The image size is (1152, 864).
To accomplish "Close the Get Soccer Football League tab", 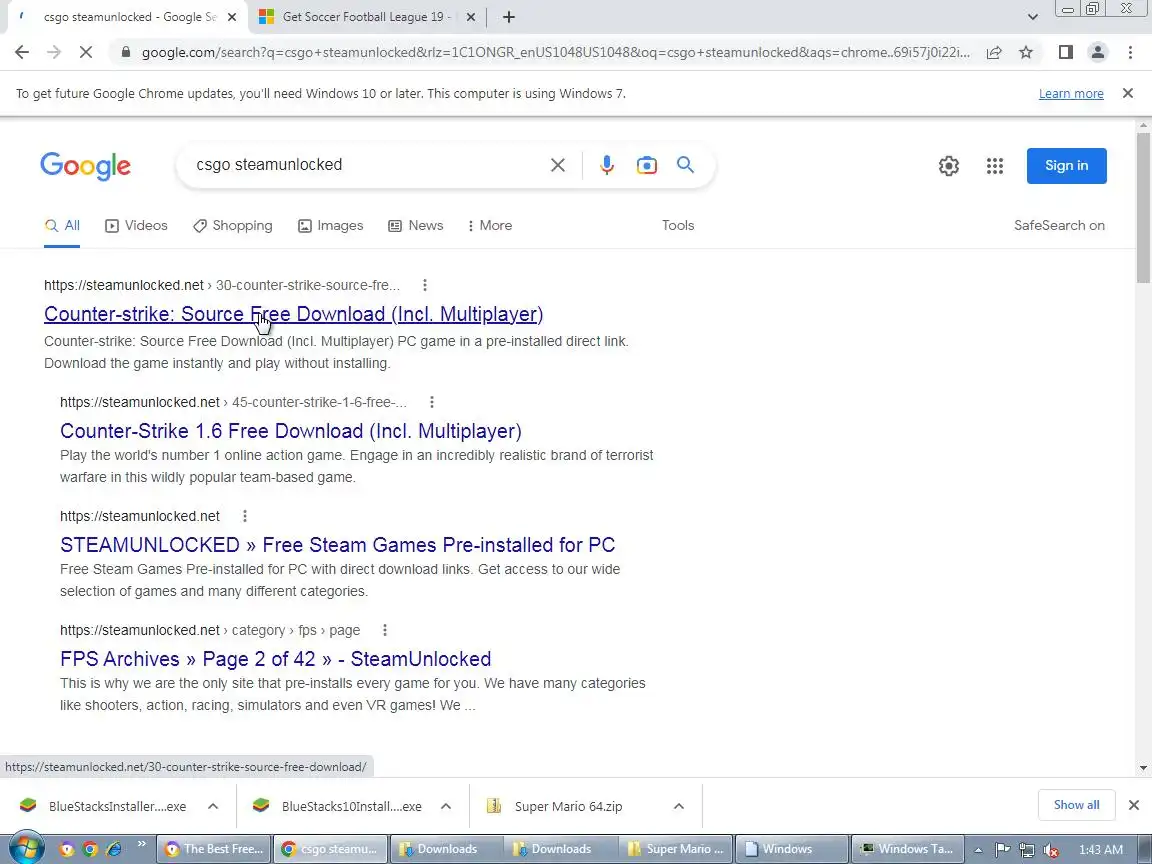I will click(x=471, y=17).
